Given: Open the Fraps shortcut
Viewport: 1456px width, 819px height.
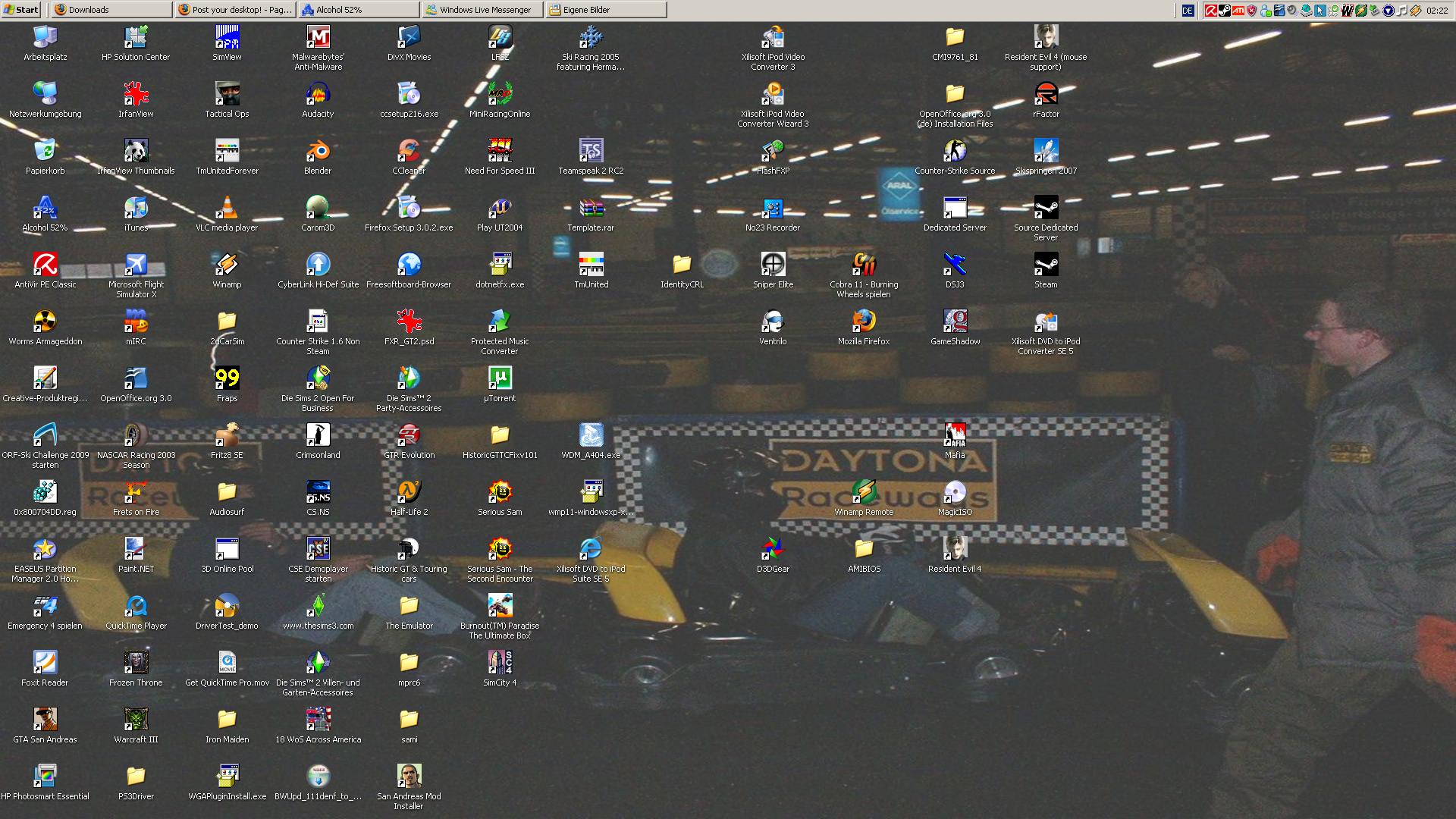Looking at the screenshot, I should pos(227,378).
